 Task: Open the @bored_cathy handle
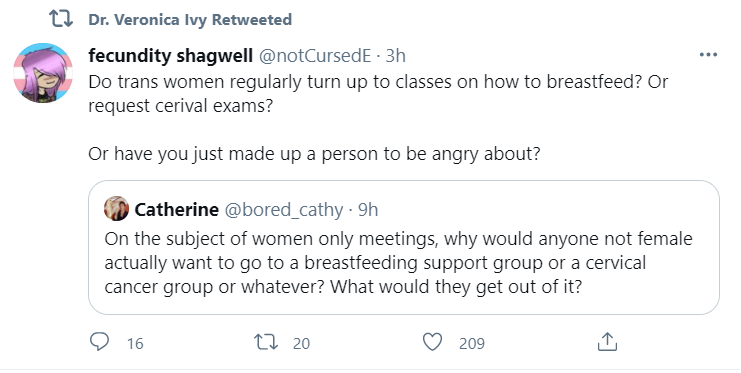click(x=284, y=209)
